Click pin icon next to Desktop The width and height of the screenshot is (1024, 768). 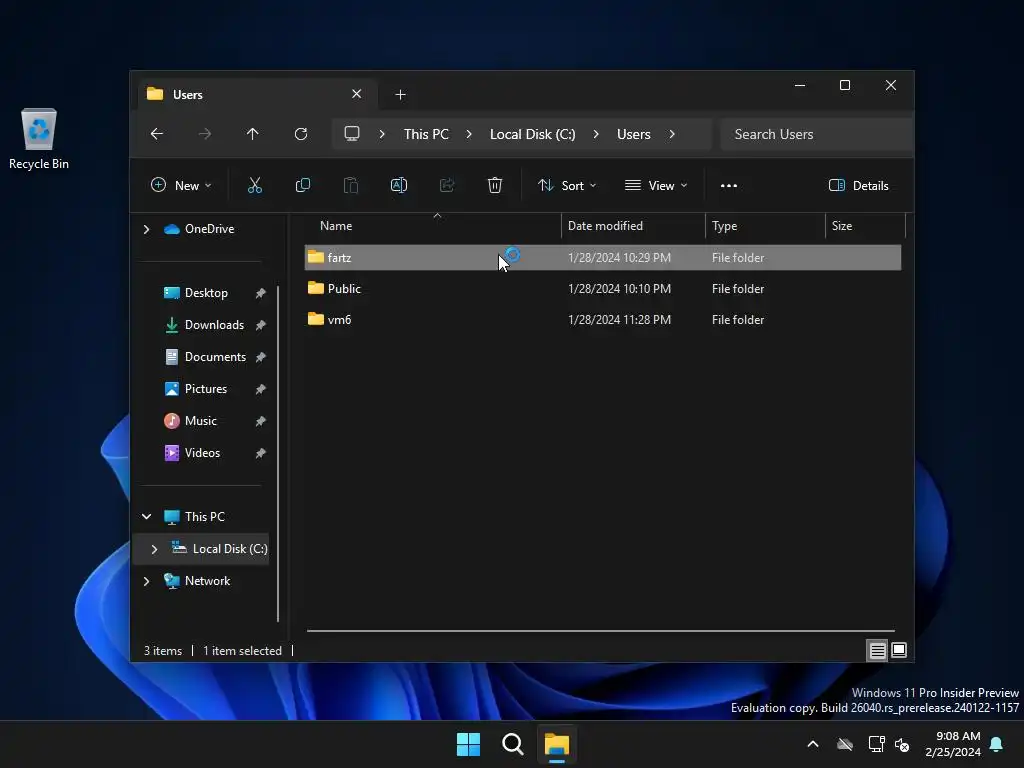pos(260,293)
